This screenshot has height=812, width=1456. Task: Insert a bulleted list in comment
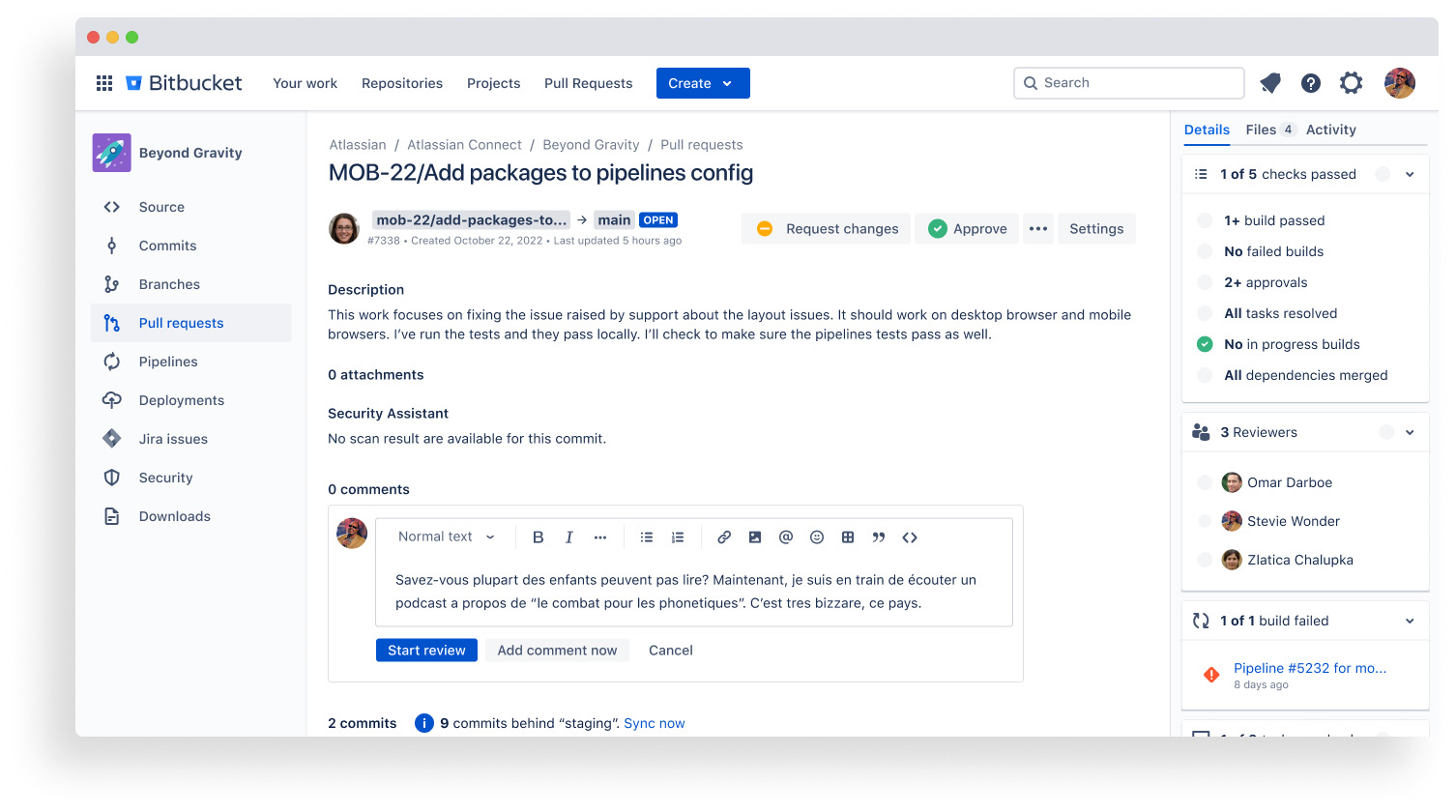[x=647, y=537]
